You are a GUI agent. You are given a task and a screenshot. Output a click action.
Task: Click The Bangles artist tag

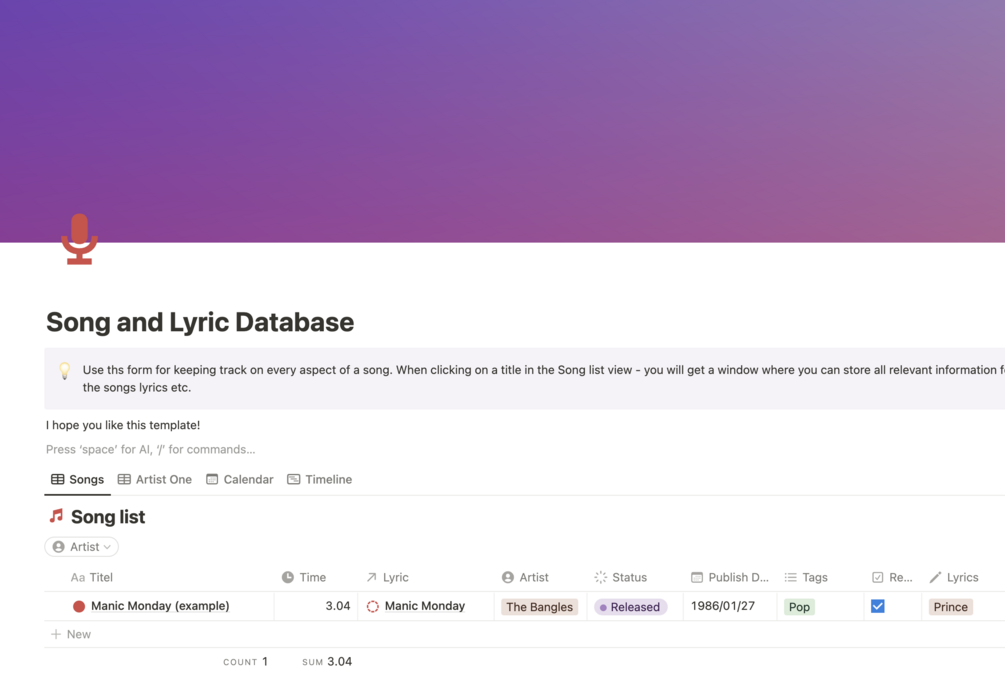tap(539, 607)
